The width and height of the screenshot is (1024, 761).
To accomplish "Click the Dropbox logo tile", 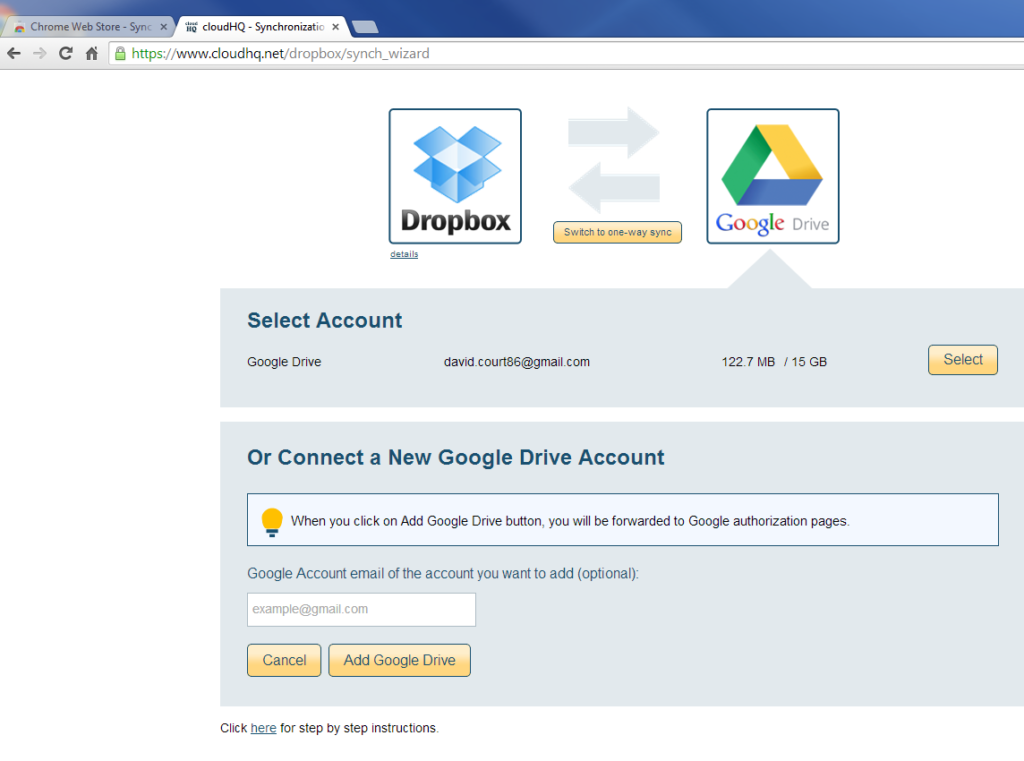I will tap(455, 176).
